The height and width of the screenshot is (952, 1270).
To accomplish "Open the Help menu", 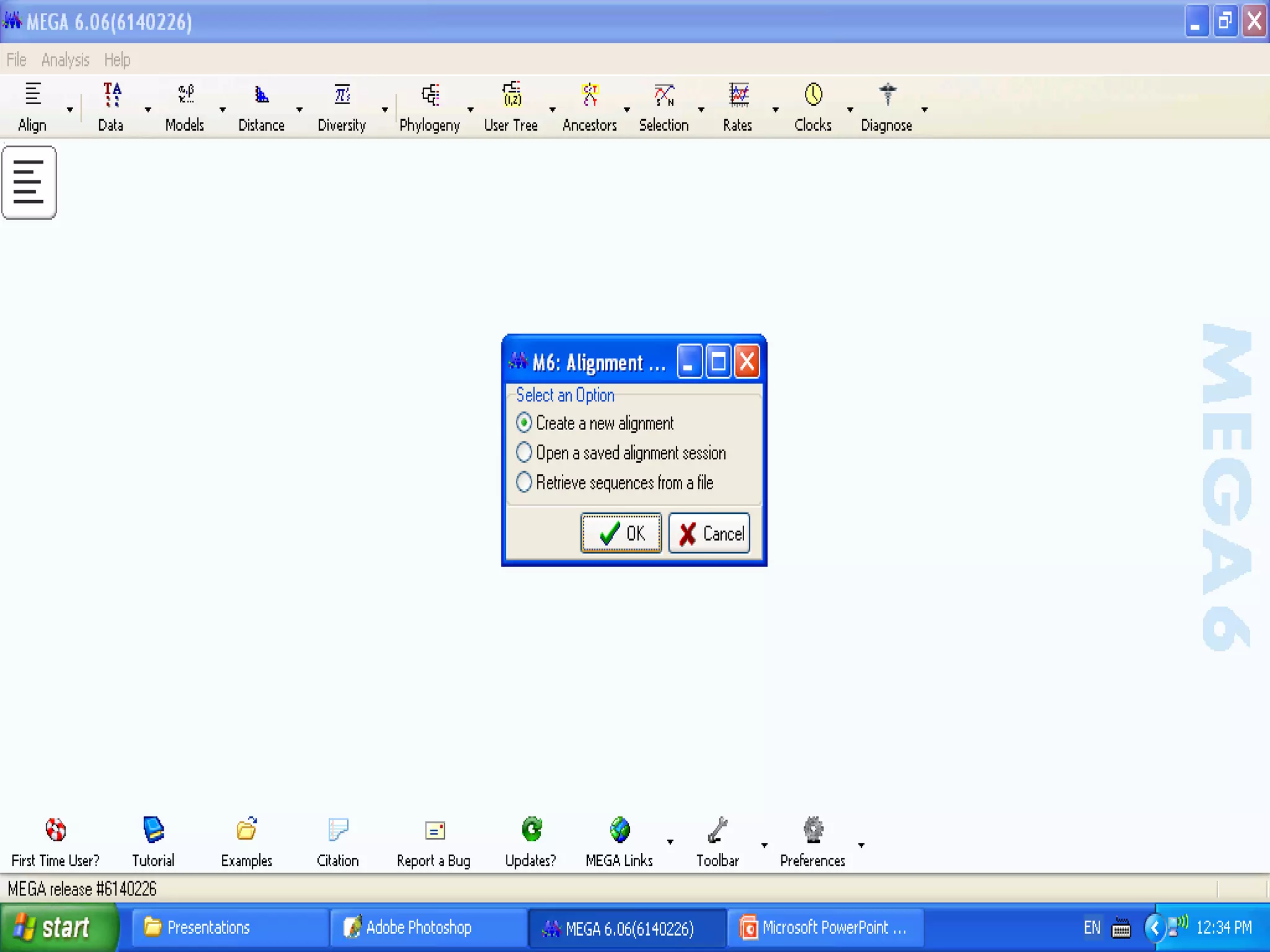I will coord(117,59).
